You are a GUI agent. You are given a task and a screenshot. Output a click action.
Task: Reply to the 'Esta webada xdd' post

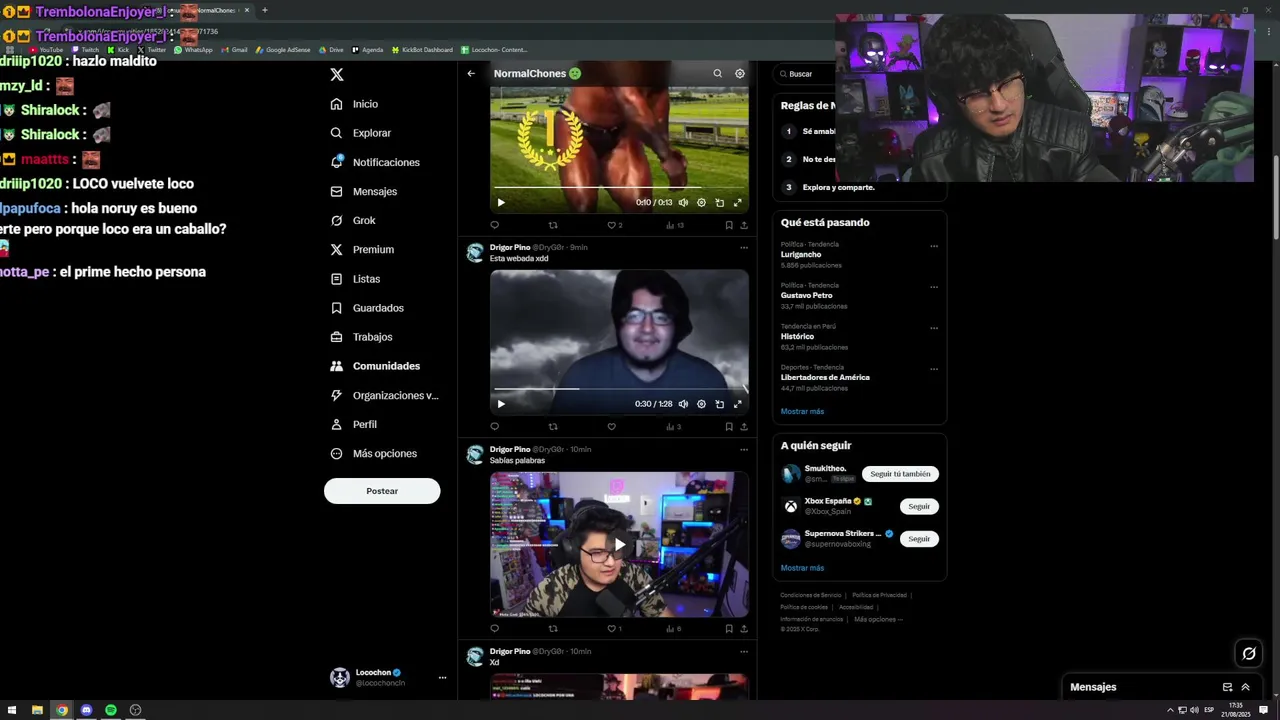pos(494,426)
